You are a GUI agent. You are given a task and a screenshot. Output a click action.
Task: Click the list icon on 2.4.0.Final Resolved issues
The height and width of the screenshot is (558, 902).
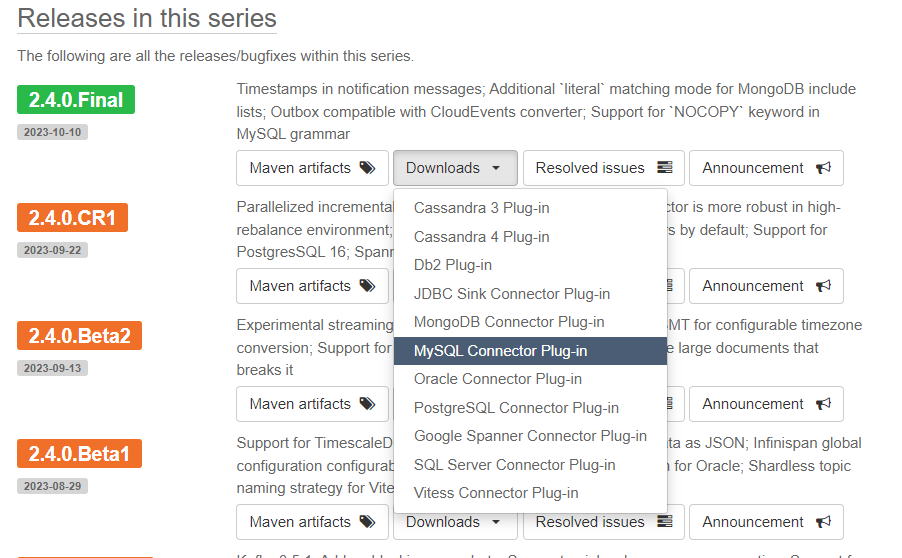pos(664,168)
